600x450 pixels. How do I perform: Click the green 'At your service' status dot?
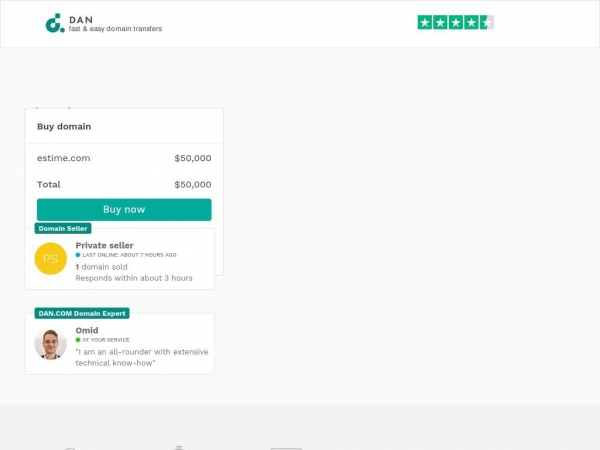point(78,340)
